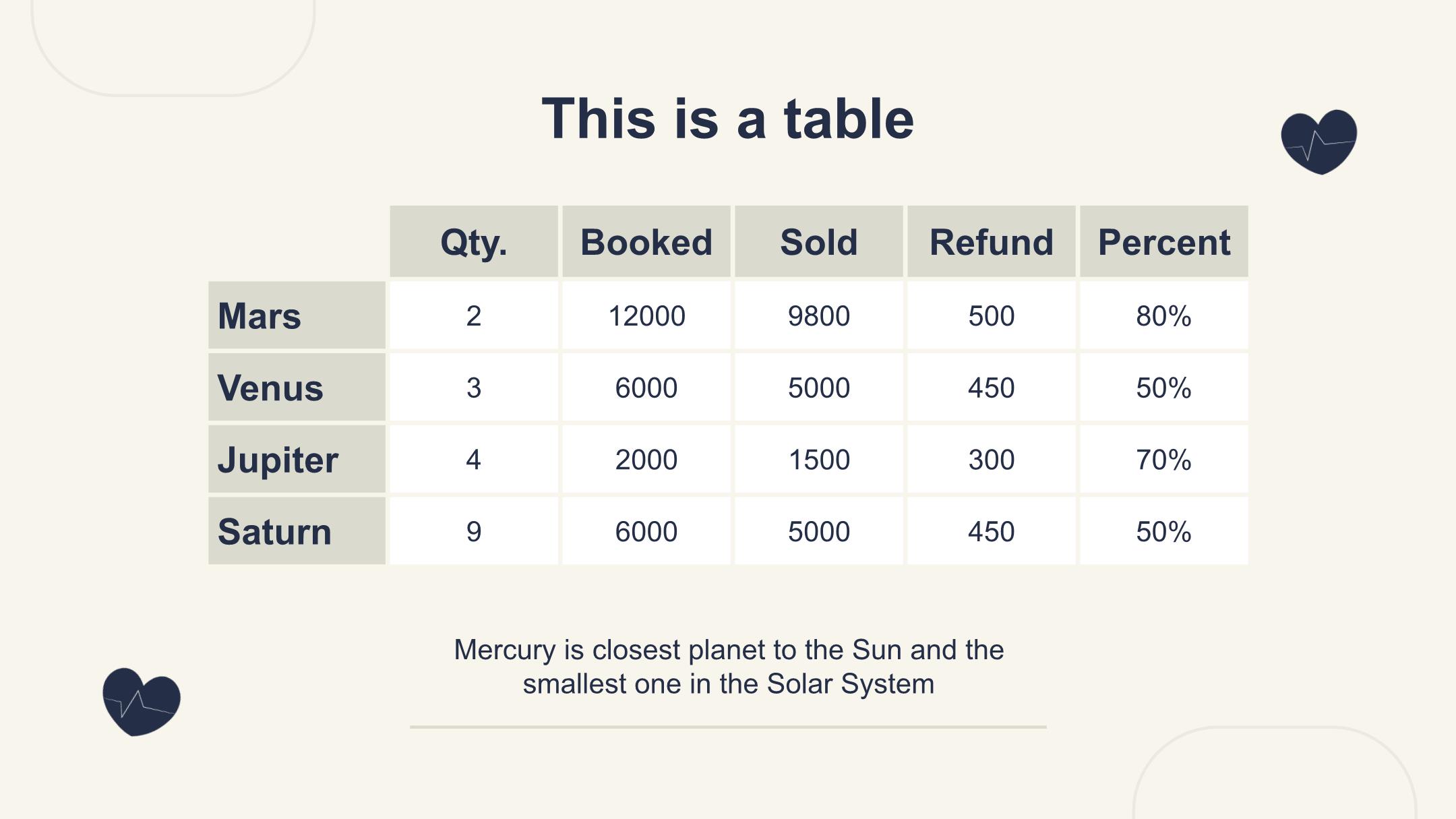This screenshot has width=1456, height=819.
Task: Click the Sold column header cell
Action: (819, 241)
